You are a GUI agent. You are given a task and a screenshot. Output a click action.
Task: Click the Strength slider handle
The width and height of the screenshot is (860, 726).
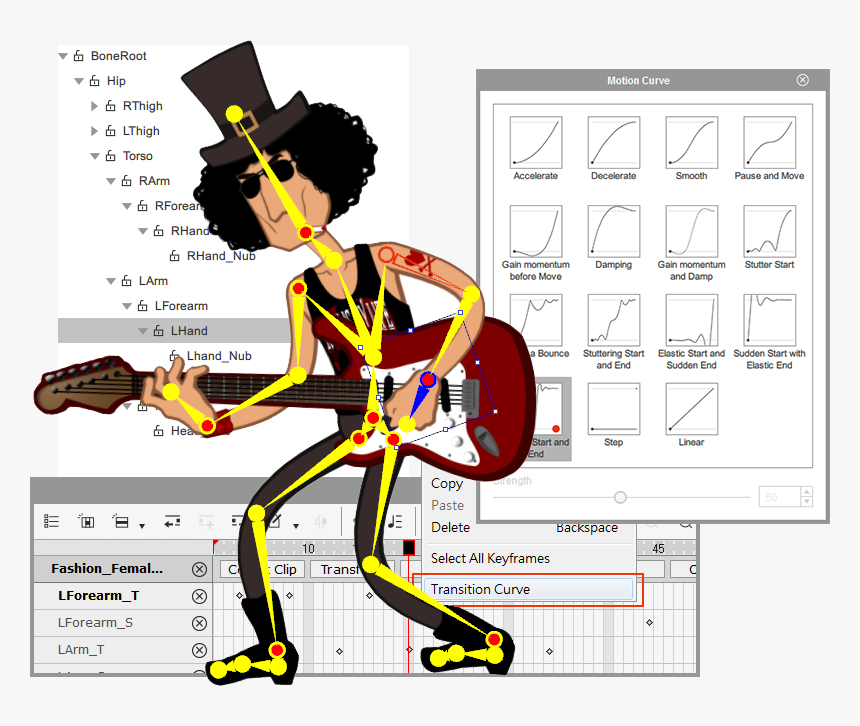(x=620, y=497)
